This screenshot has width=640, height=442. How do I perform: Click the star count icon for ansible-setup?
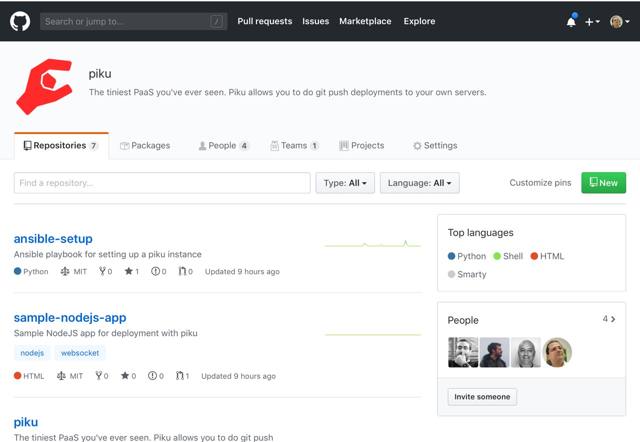(128, 271)
